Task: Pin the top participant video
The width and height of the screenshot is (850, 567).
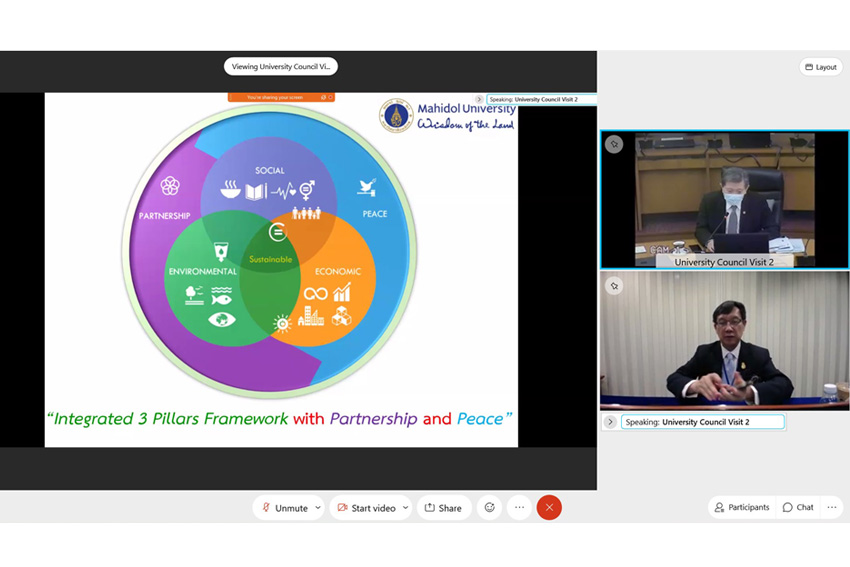Action: 614,145
